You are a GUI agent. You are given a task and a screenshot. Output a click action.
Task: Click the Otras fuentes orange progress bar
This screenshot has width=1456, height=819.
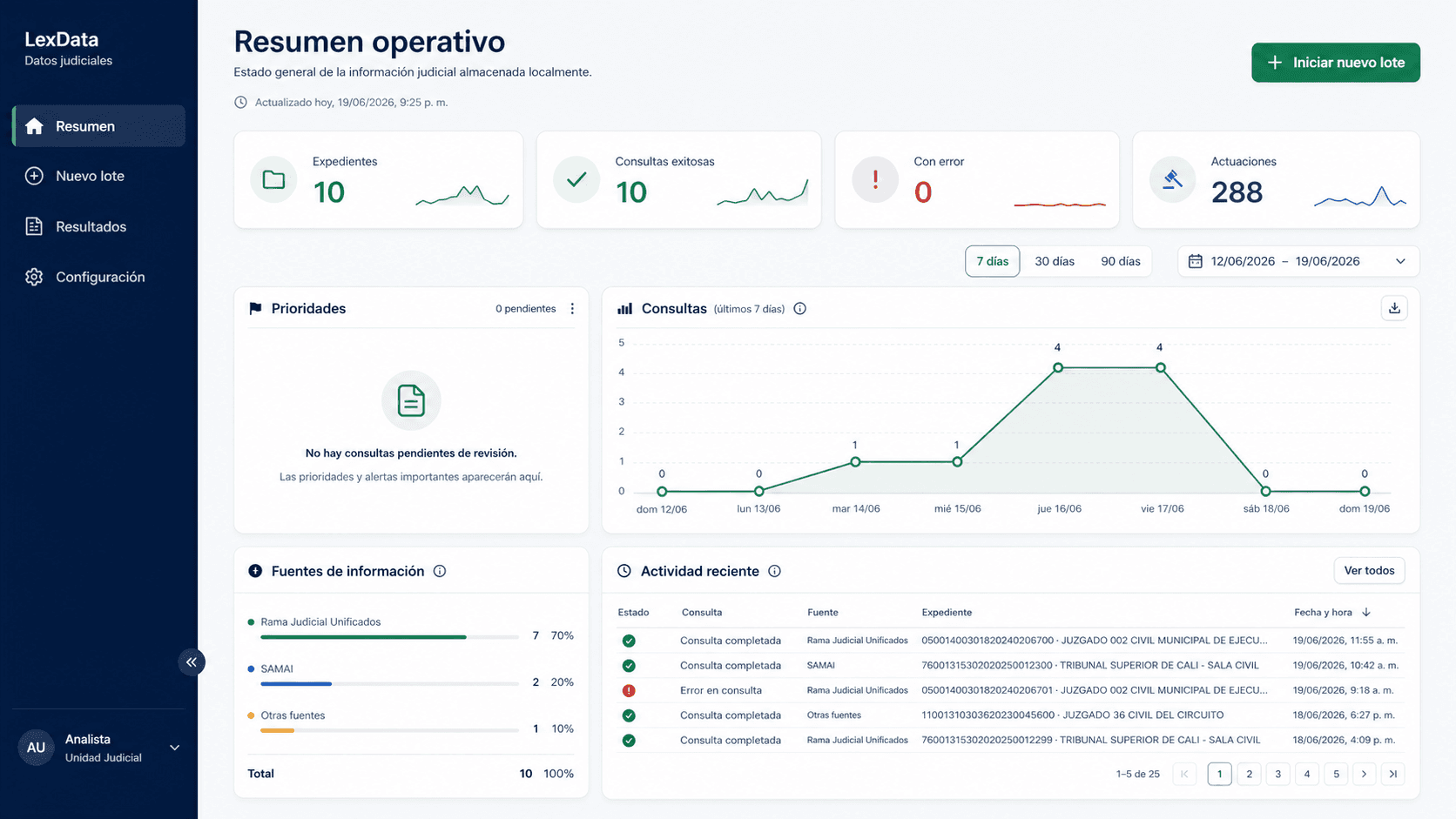[x=389, y=730]
